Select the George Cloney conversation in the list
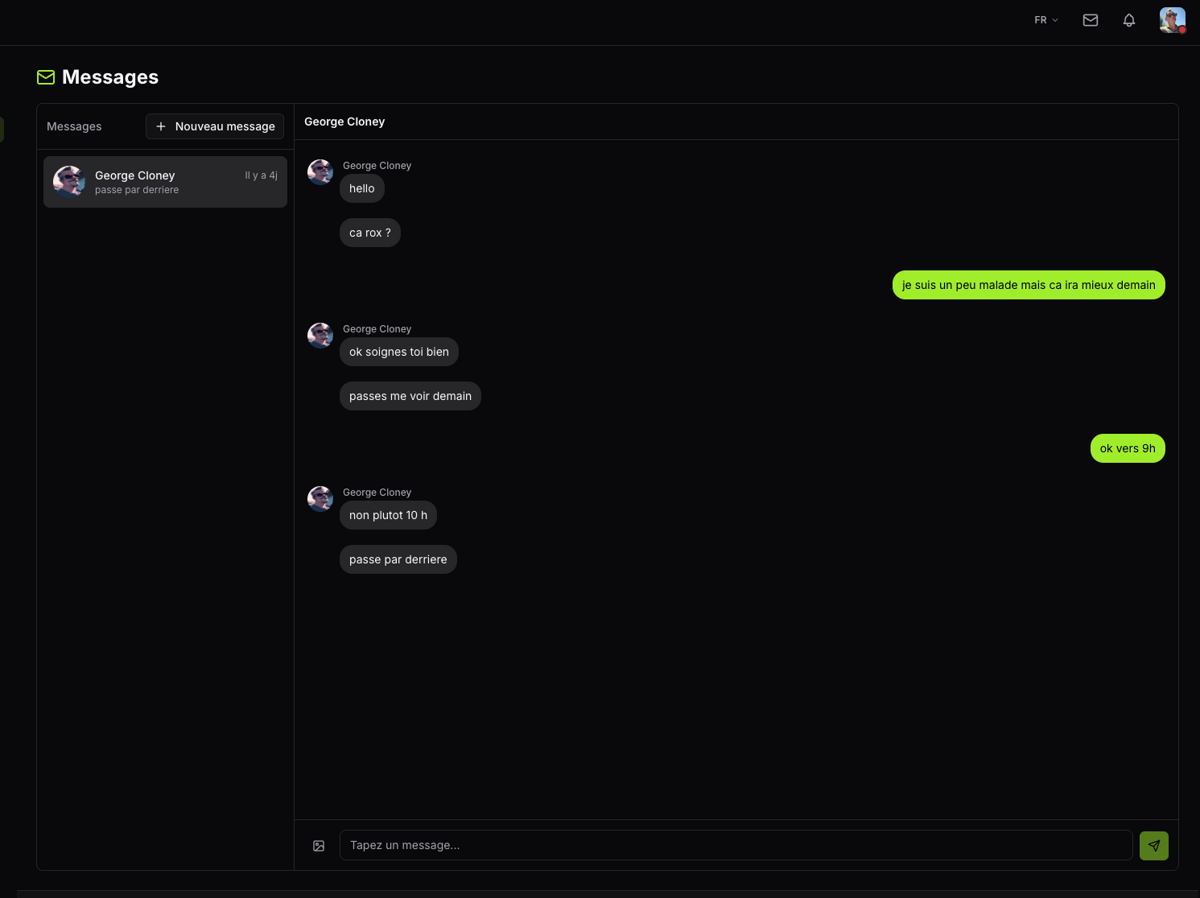The width and height of the screenshot is (1200, 898). pyautogui.click(x=165, y=182)
